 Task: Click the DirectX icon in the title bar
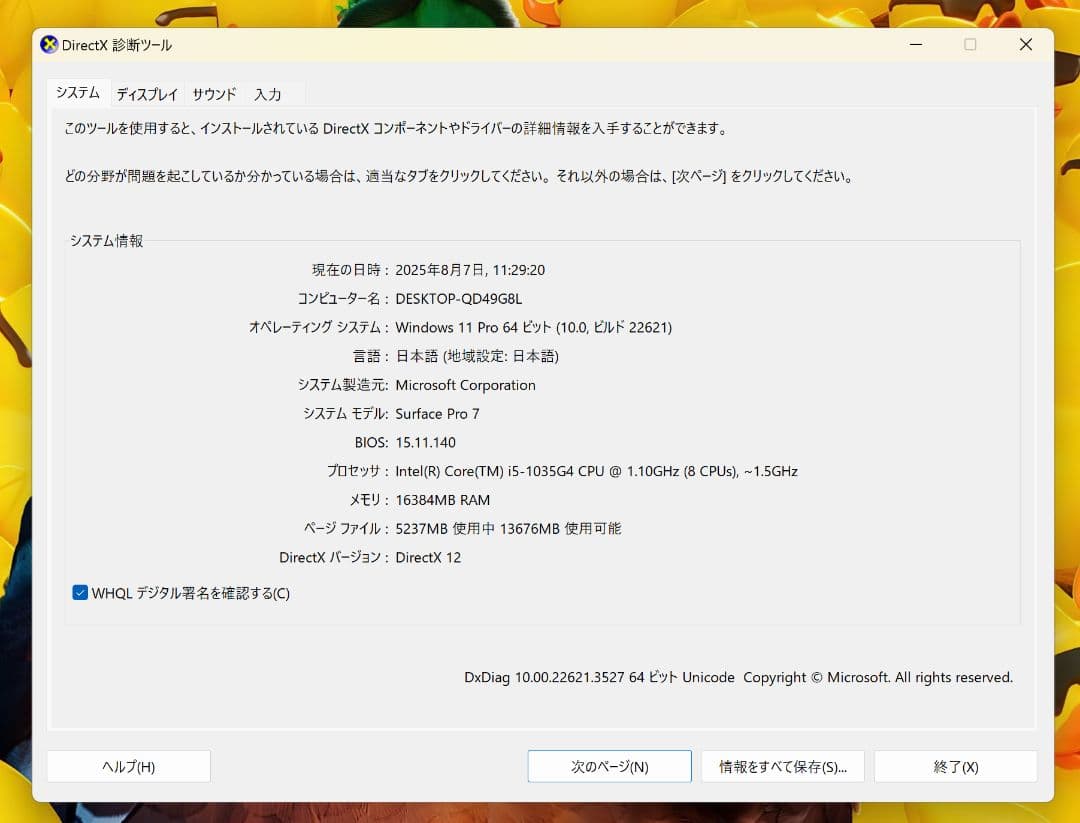coord(48,44)
